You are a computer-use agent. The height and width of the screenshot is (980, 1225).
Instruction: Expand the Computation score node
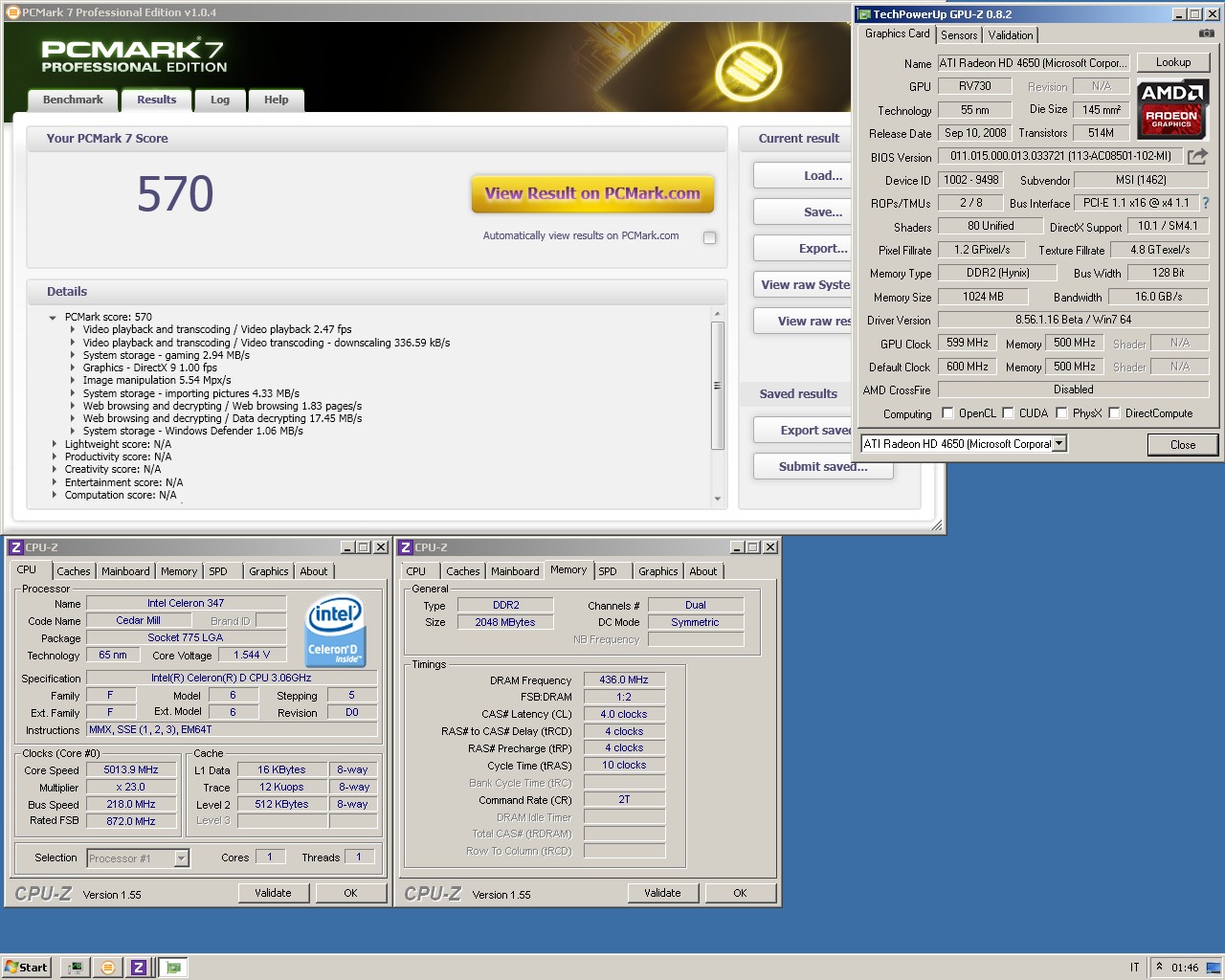[54, 495]
